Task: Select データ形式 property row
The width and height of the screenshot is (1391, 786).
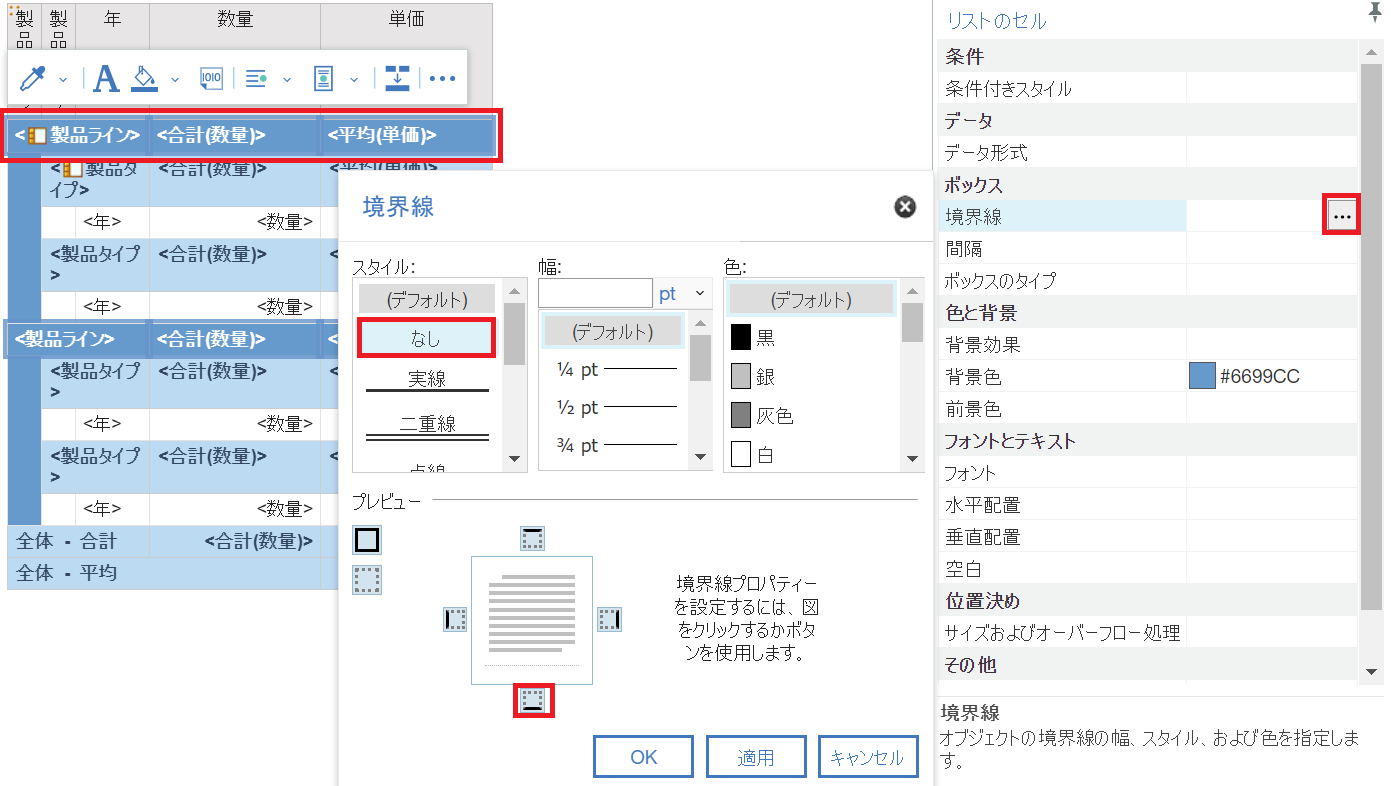Action: (1148, 153)
